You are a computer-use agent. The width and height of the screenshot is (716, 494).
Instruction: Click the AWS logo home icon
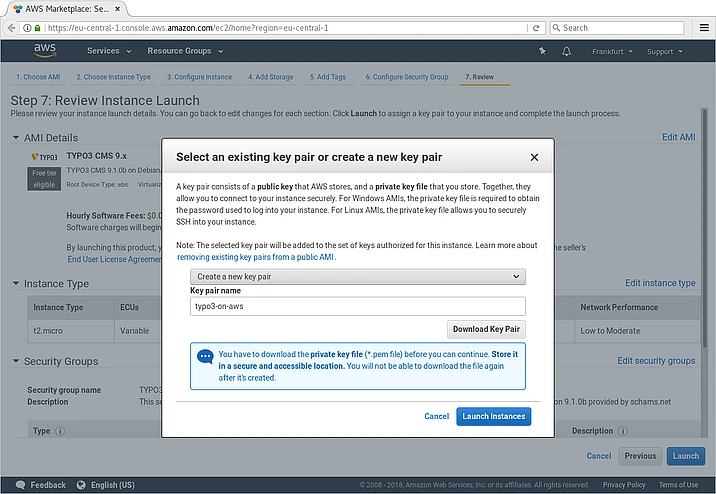tap(46, 50)
